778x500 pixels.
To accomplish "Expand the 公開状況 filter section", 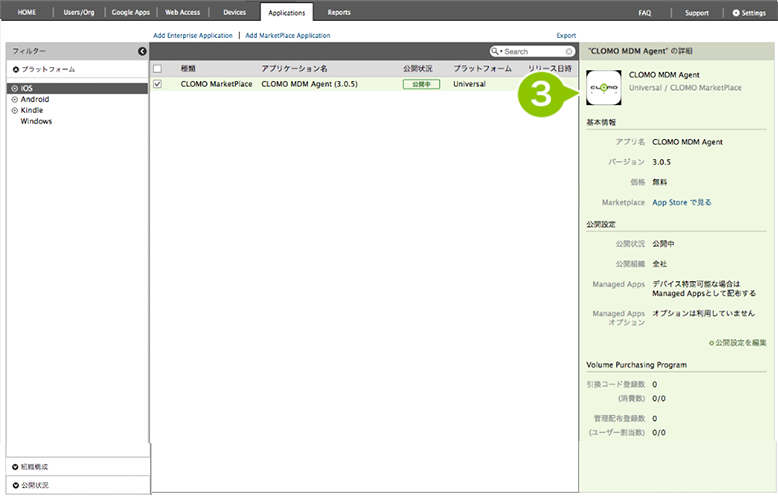I will pyautogui.click(x=15, y=485).
